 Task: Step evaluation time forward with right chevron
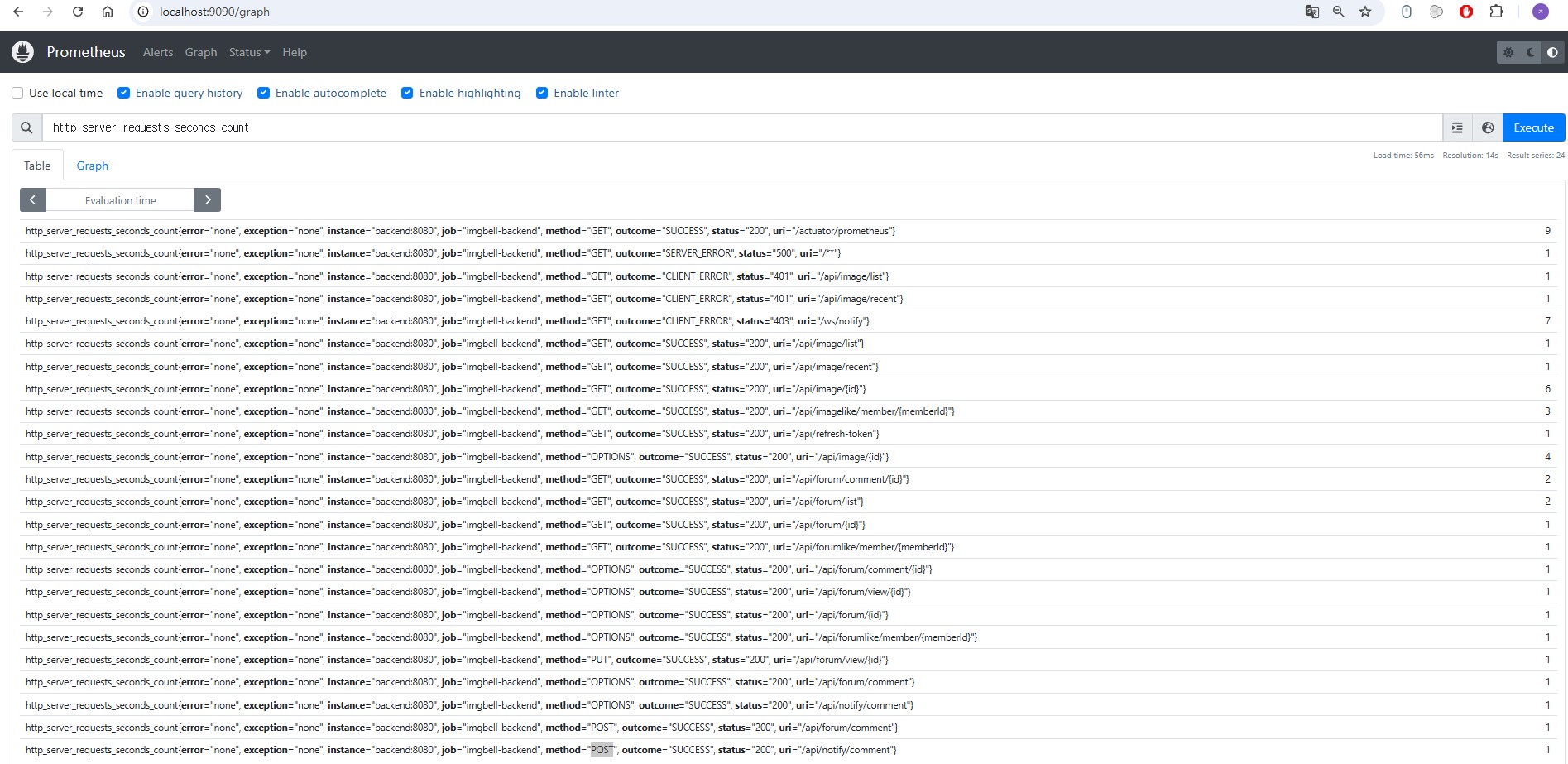[x=207, y=200]
